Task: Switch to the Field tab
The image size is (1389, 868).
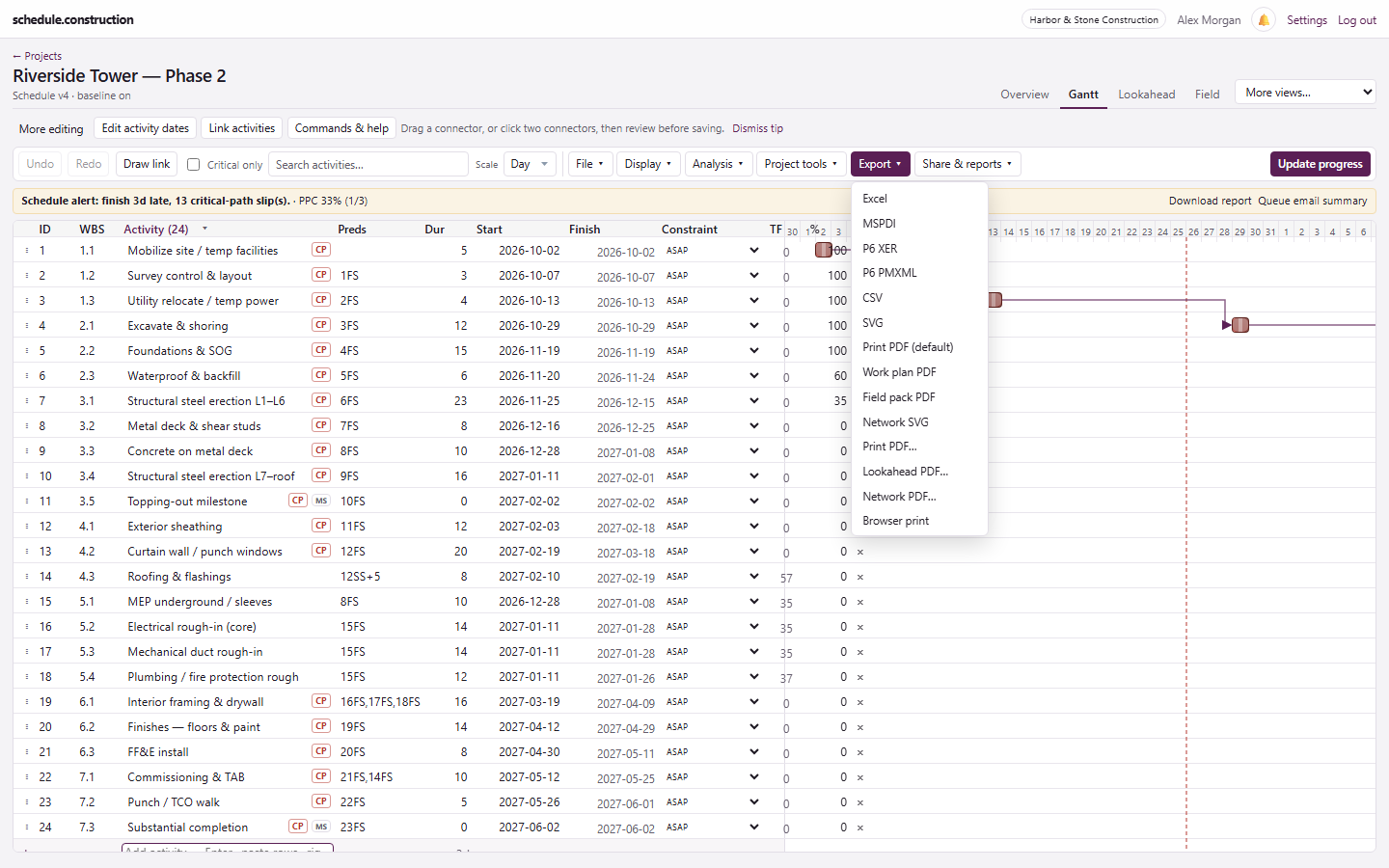Action: pos(1207,95)
